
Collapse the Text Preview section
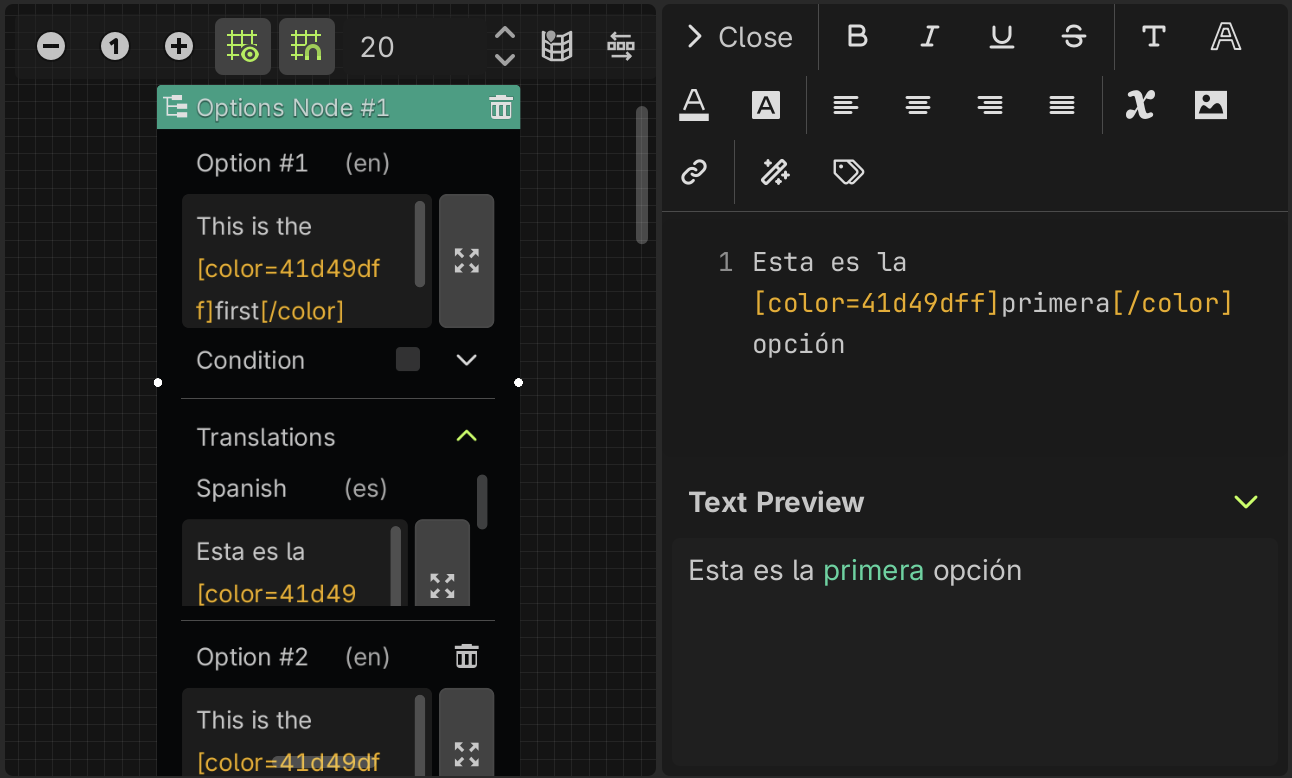point(1246,501)
